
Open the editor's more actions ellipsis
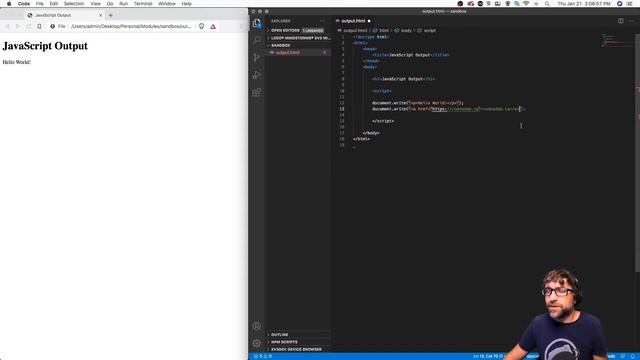(632, 21)
